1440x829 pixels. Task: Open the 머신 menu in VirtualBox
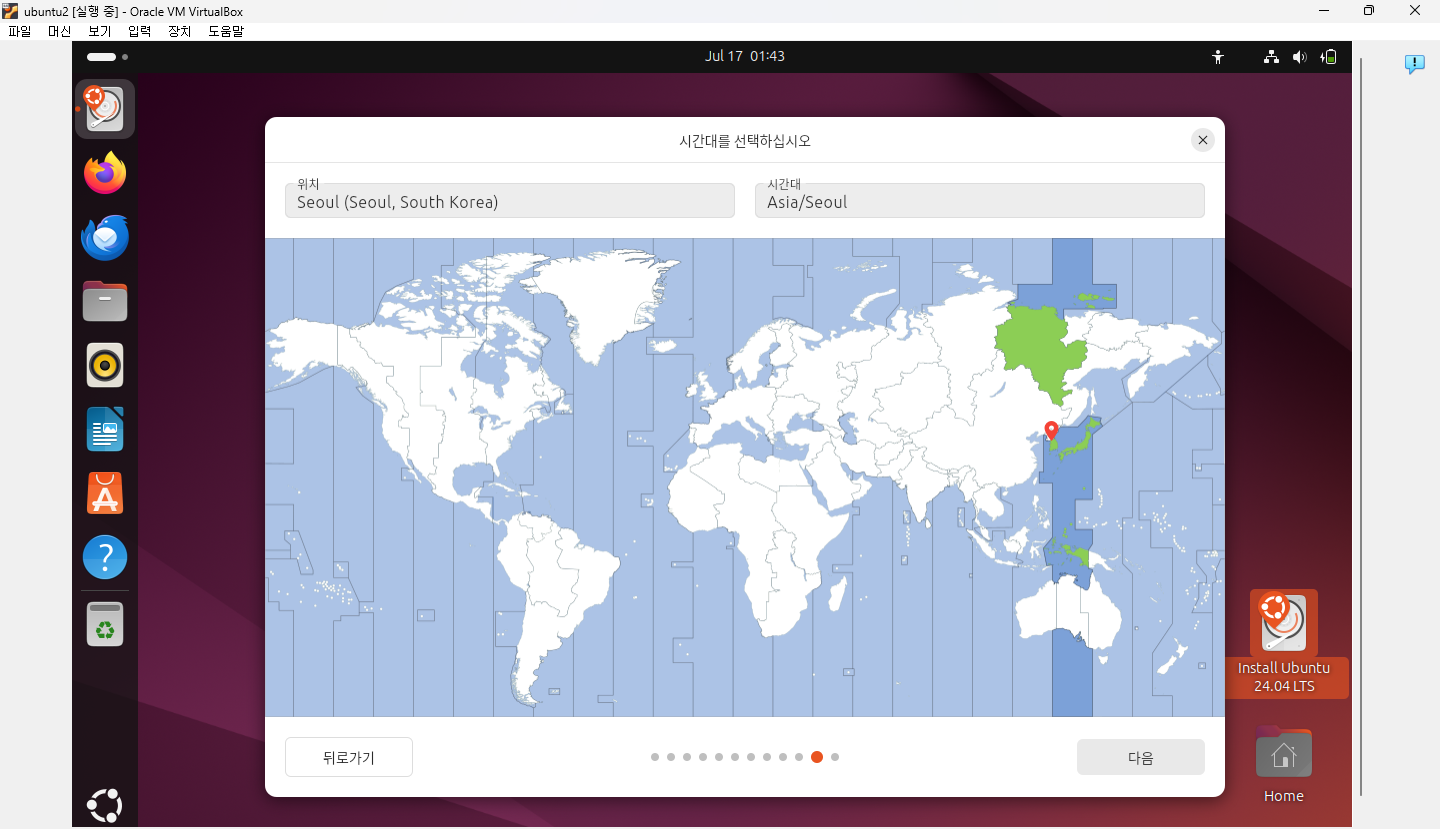coord(60,31)
